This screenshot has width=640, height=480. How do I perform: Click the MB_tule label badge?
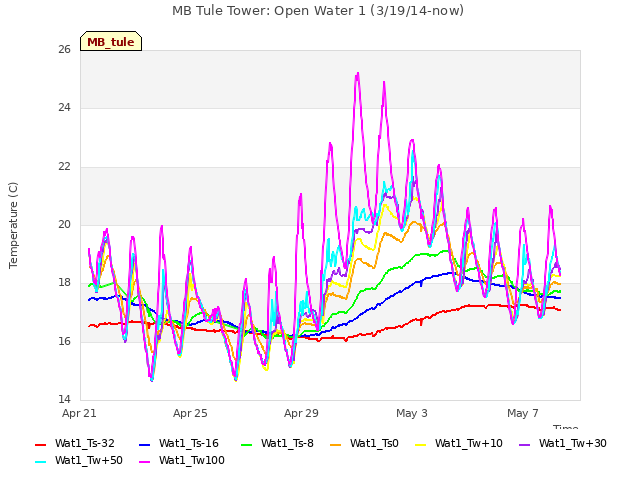111,41
